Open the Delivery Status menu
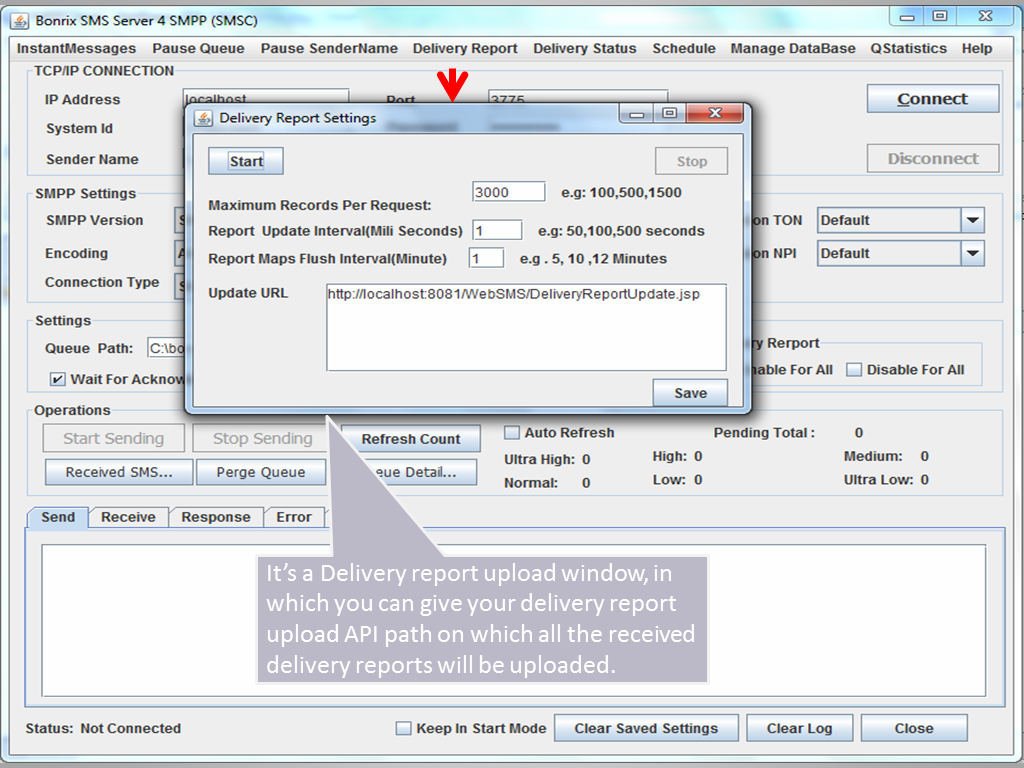This screenshot has height=768, width=1024. (x=584, y=48)
